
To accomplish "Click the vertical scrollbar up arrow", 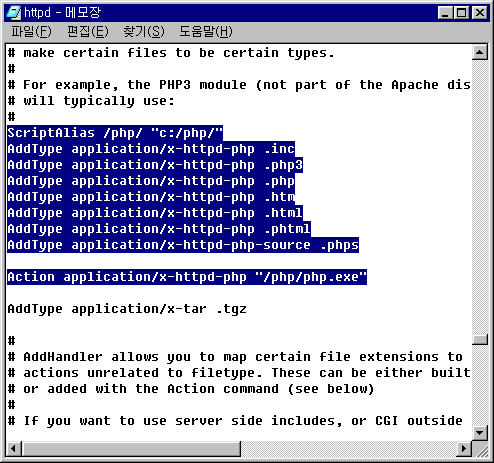I will 480,52.
